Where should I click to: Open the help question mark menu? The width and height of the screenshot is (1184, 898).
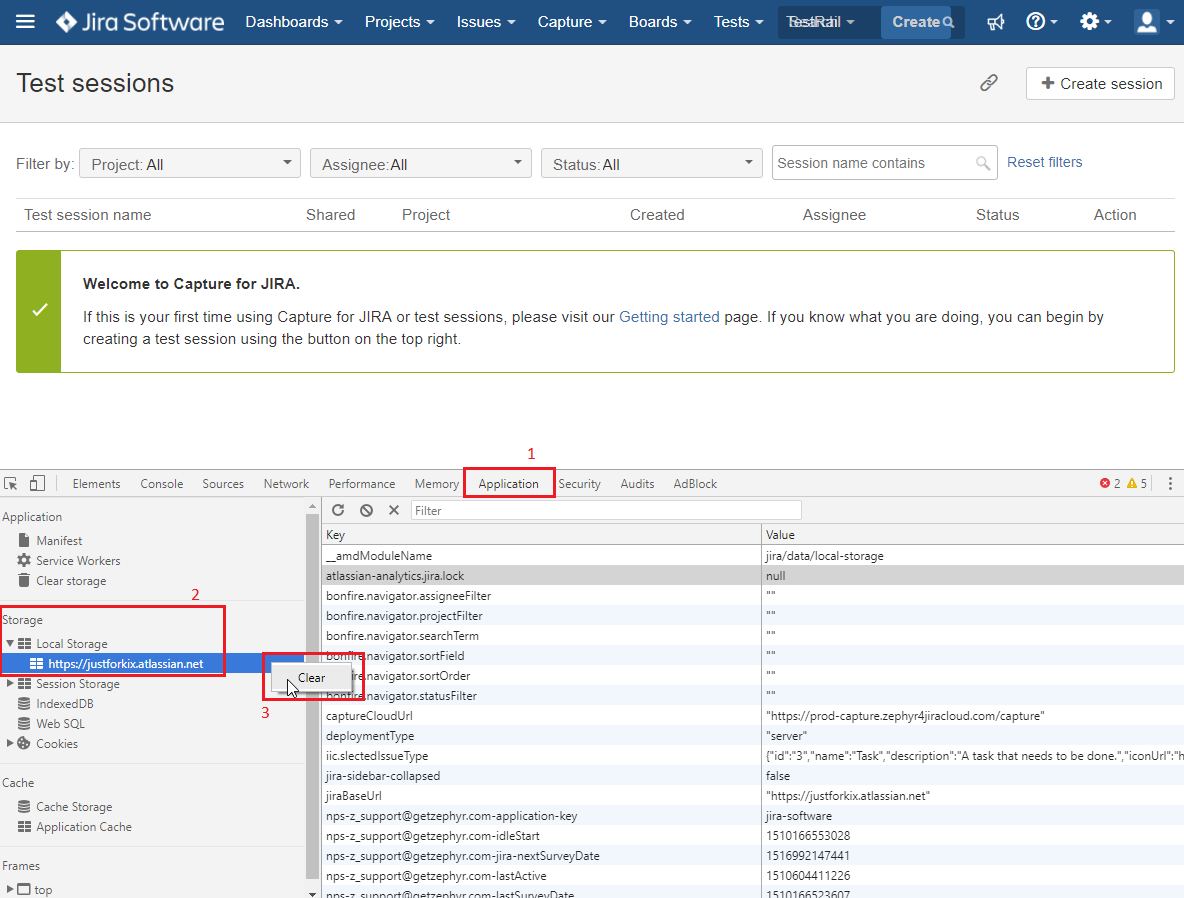1041,22
